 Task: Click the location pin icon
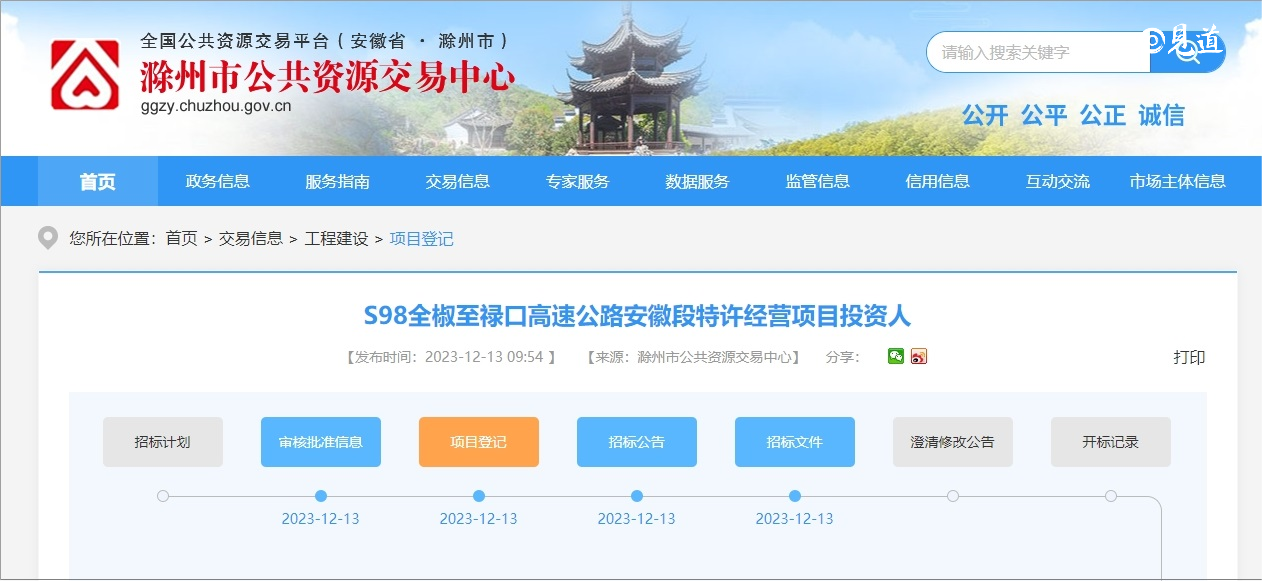pyautogui.click(x=47, y=238)
